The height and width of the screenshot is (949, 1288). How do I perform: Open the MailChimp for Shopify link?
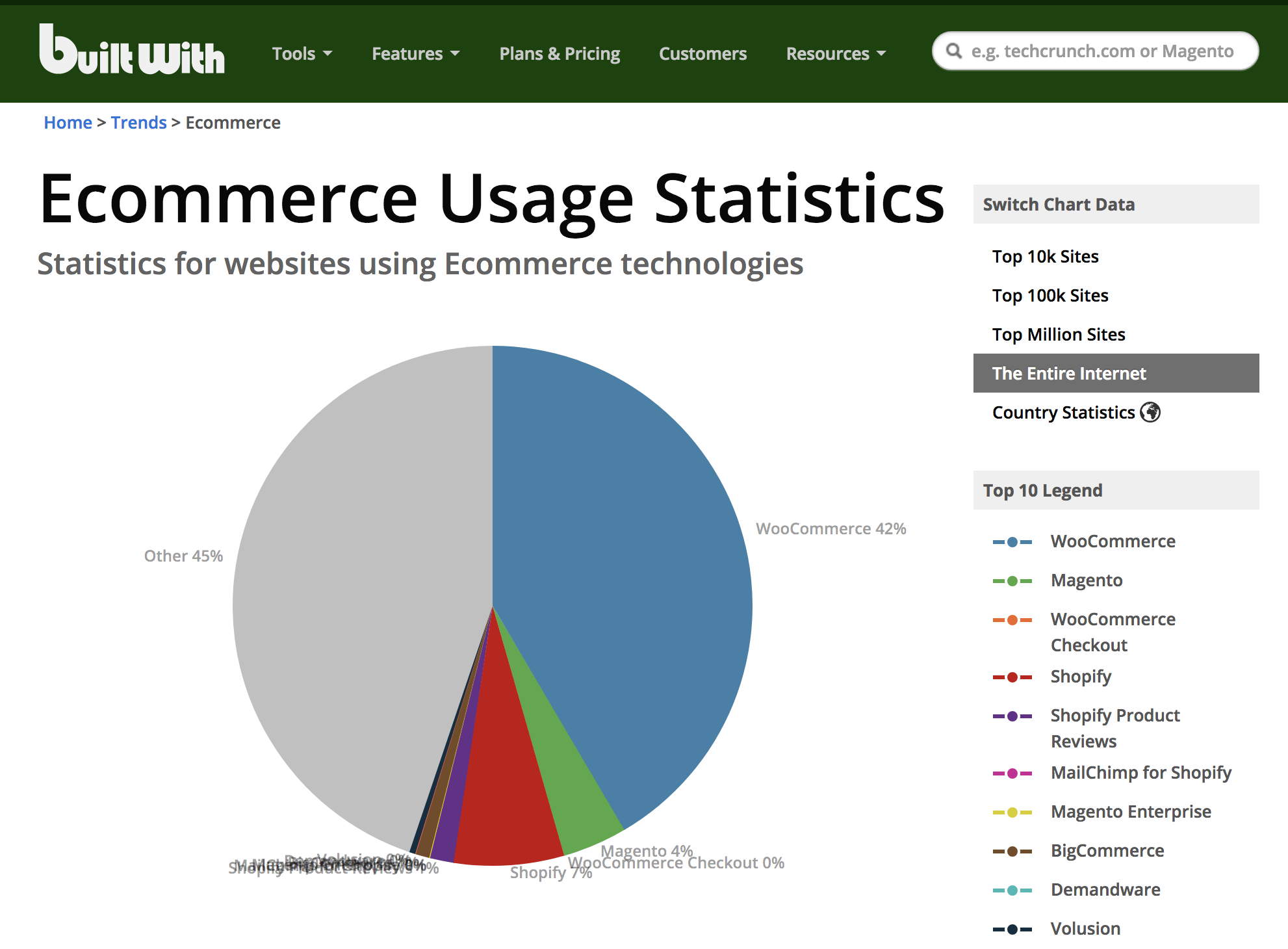[1141, 773]
